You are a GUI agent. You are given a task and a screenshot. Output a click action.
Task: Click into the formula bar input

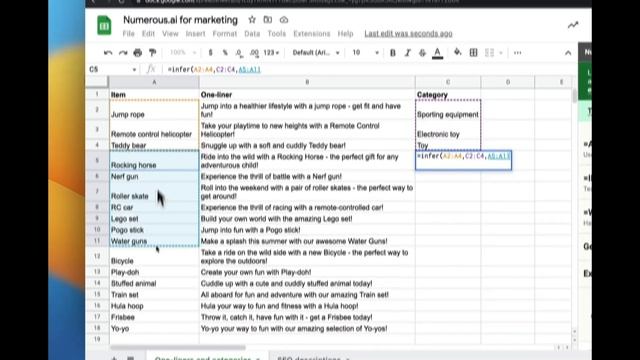click(x=367, y=69)
